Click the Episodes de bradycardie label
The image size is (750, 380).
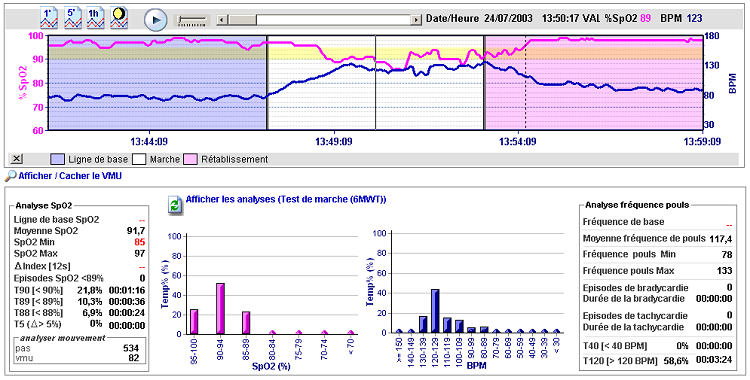click(636, 288)
